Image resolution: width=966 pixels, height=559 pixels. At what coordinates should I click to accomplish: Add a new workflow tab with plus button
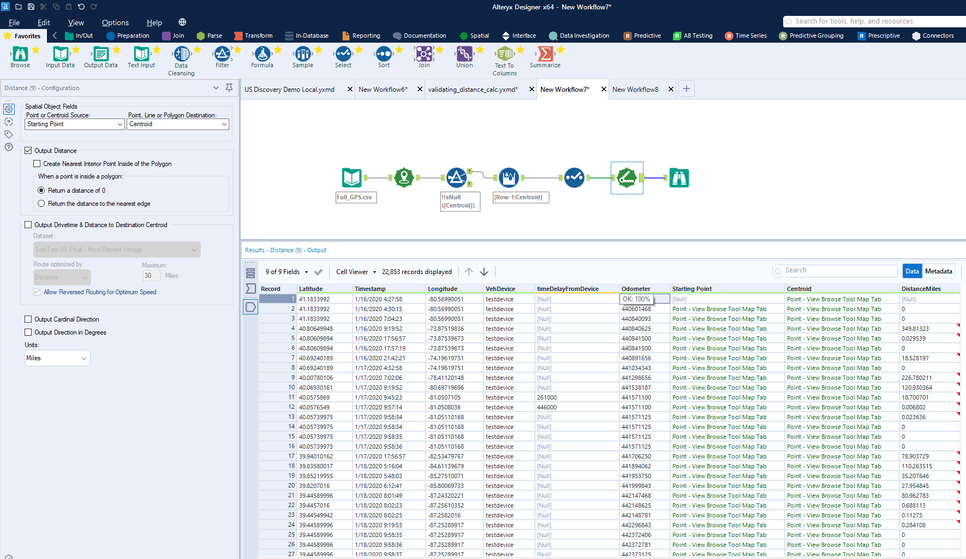[x=687, y=89]
